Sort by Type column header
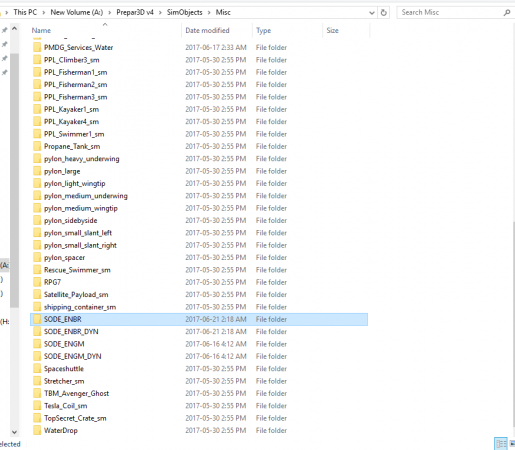The width and height of the screenshot is (515, 450). tap(263, 30)
